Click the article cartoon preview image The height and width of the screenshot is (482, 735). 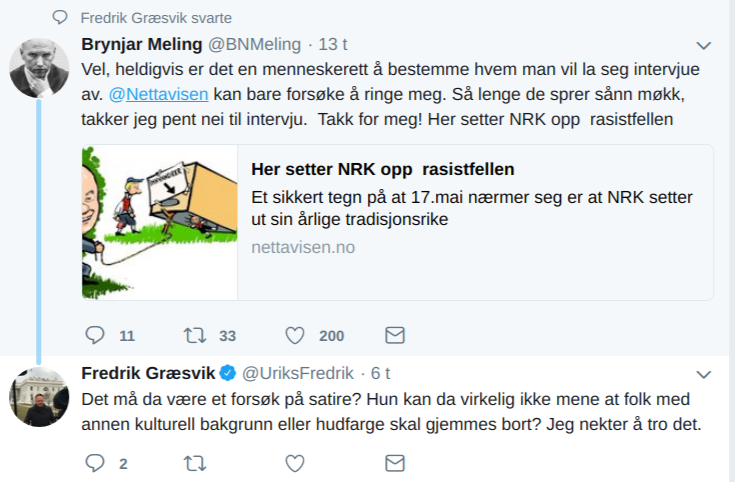click(x=158, y=222)
